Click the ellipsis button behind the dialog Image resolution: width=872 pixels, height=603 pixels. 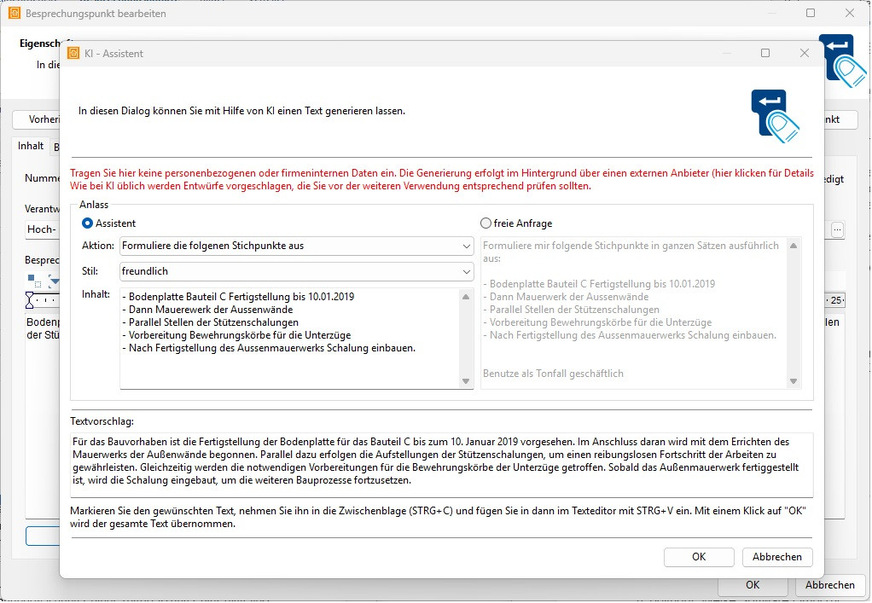tap(837, 229)
